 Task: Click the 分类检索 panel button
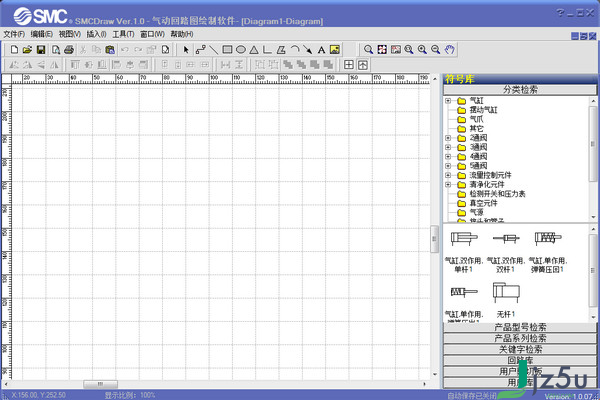point(520,90)
